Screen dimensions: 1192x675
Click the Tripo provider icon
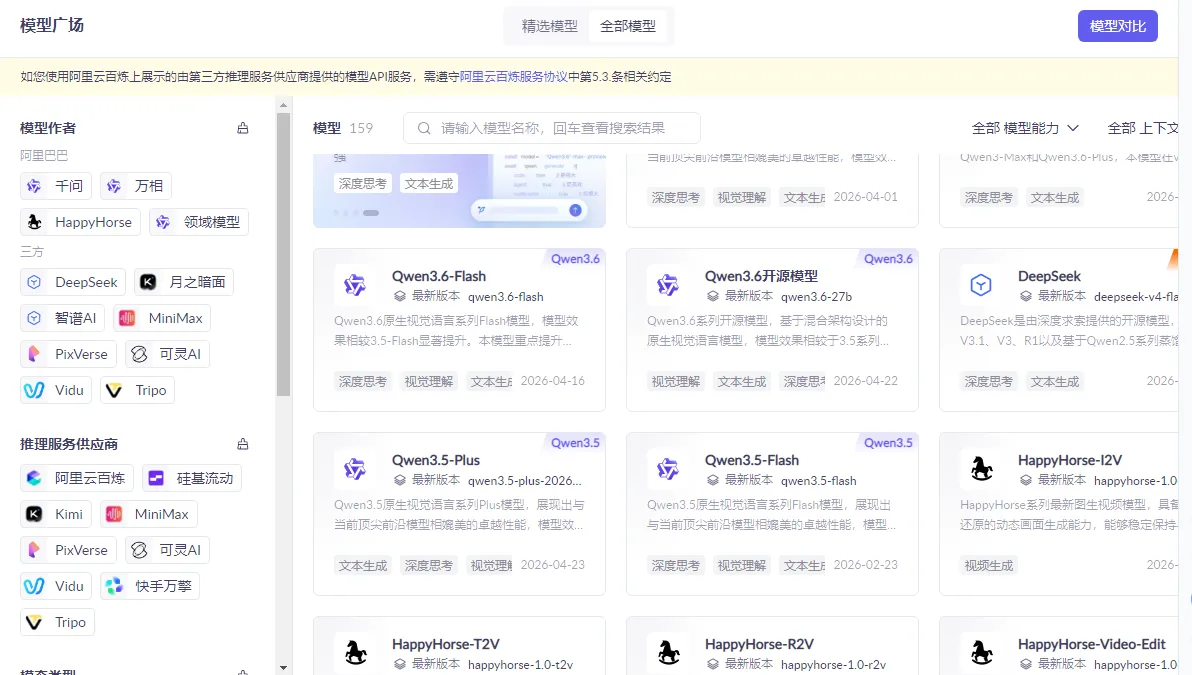[x=34, y=623]
